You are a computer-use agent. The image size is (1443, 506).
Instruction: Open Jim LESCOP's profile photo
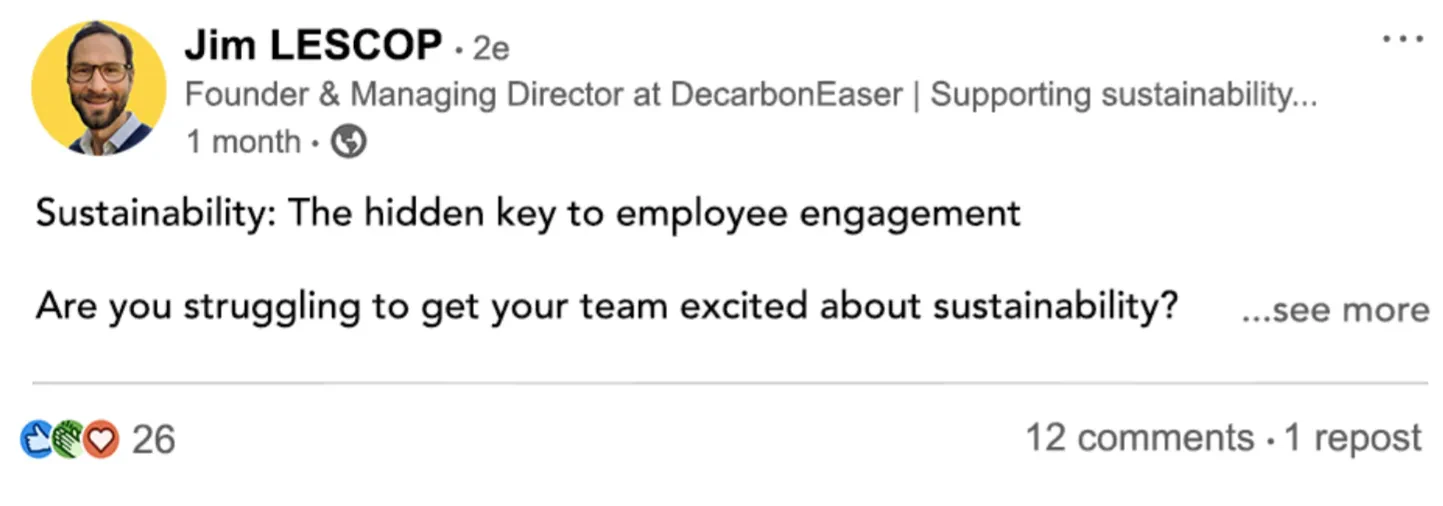(99, 88)
